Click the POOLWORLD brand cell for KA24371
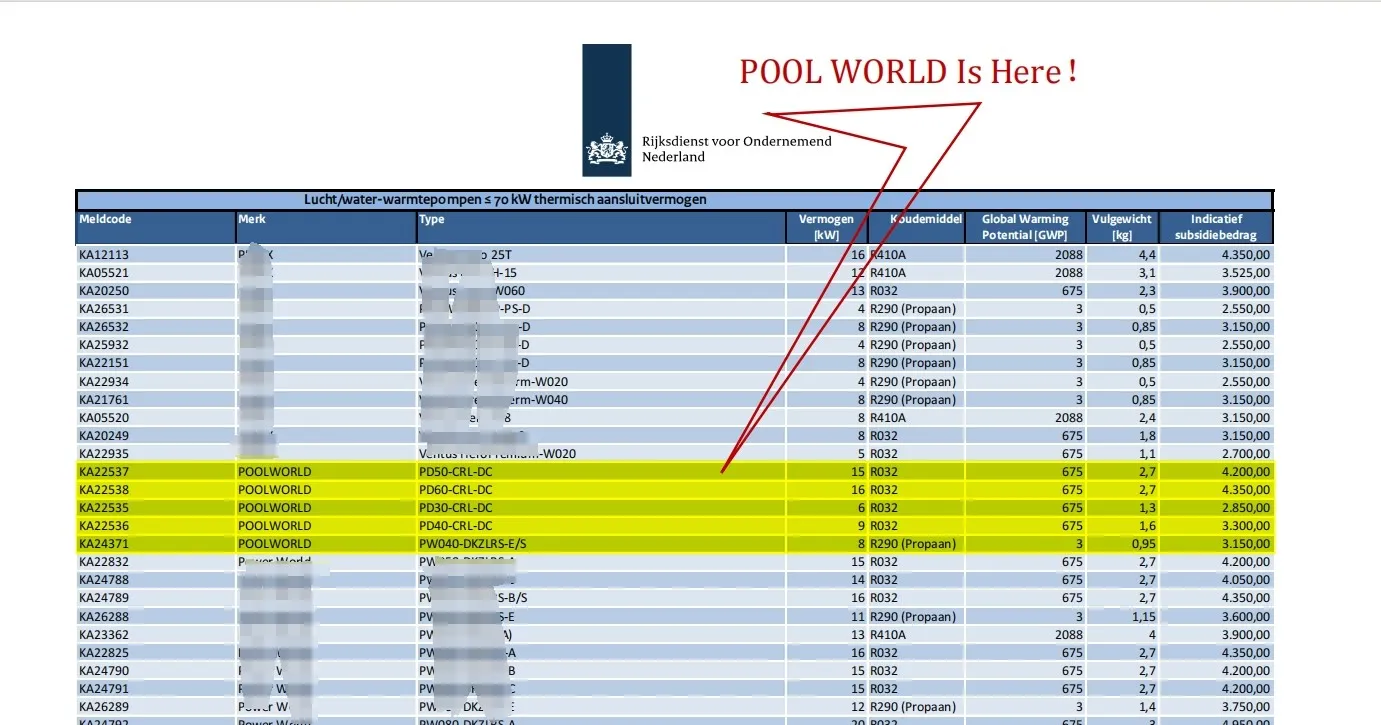This screenshot has height=725, width=1381. click(274, 544)
